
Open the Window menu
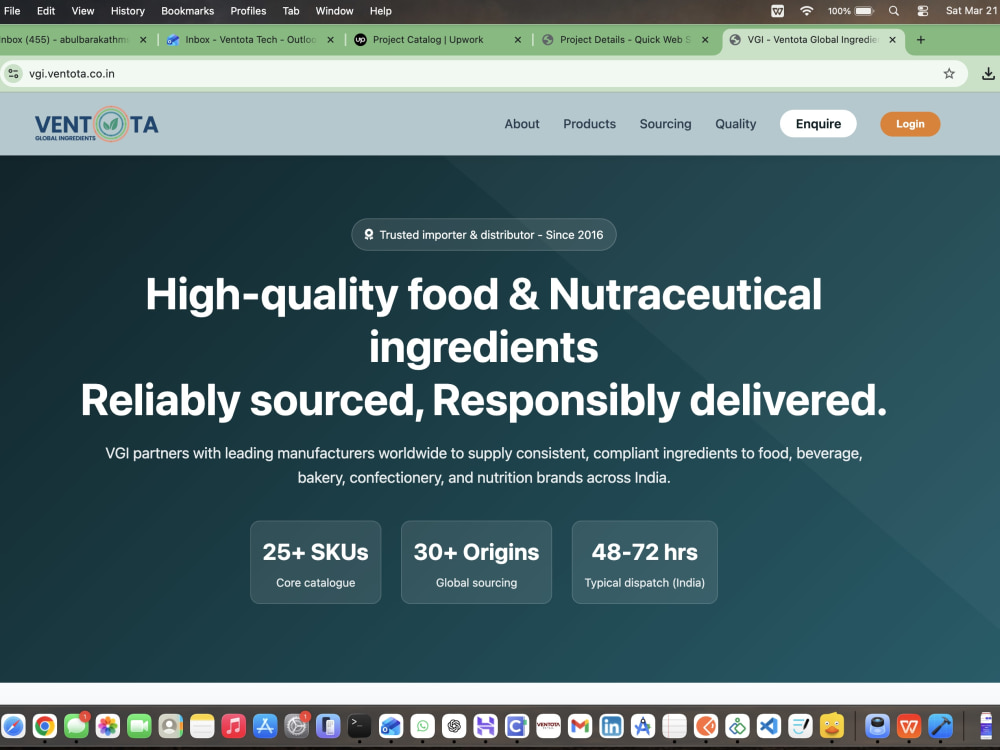pyautogui.click(x=334, y=11)
